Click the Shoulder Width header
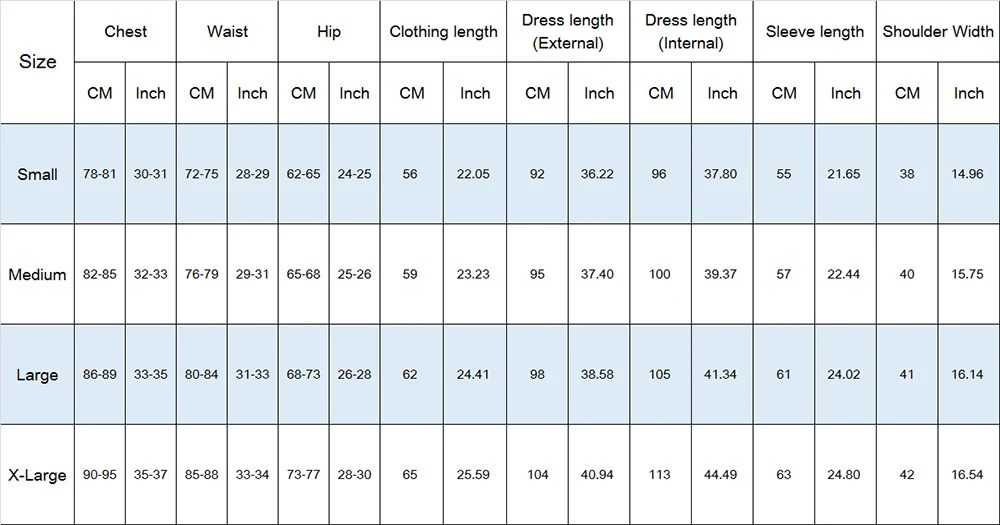Image resolution: width=1000 pixels, height=525 pixels. tap(938, 31)
